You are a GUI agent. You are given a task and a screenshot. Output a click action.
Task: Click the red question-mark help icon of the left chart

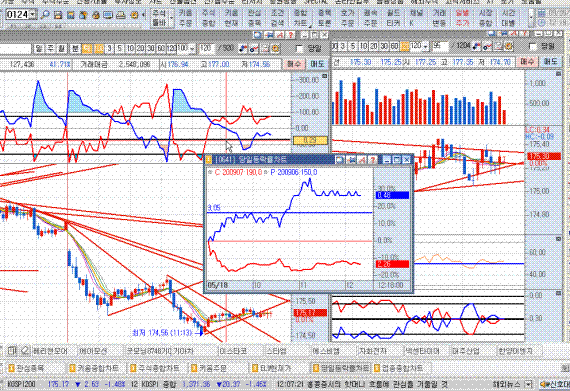291,35
